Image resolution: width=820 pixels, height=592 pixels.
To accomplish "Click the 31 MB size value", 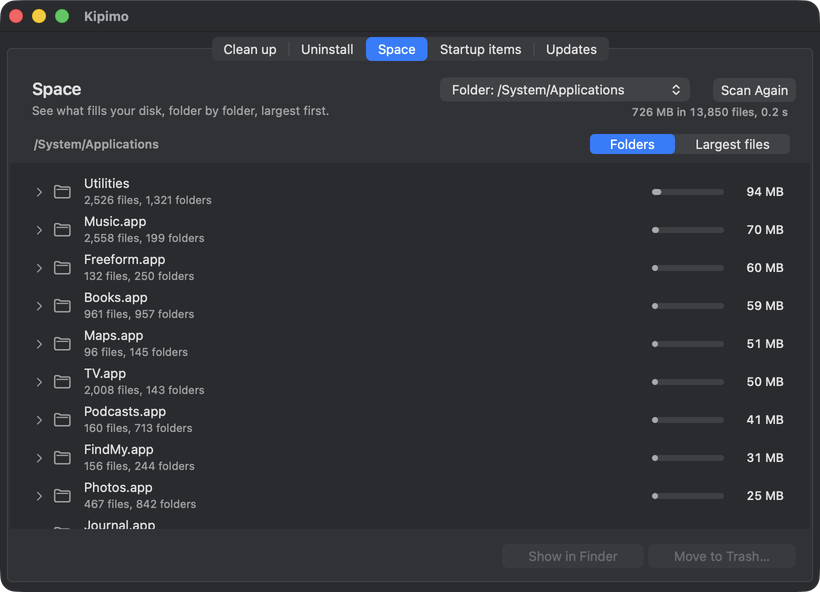I will [x=765, y=458].
